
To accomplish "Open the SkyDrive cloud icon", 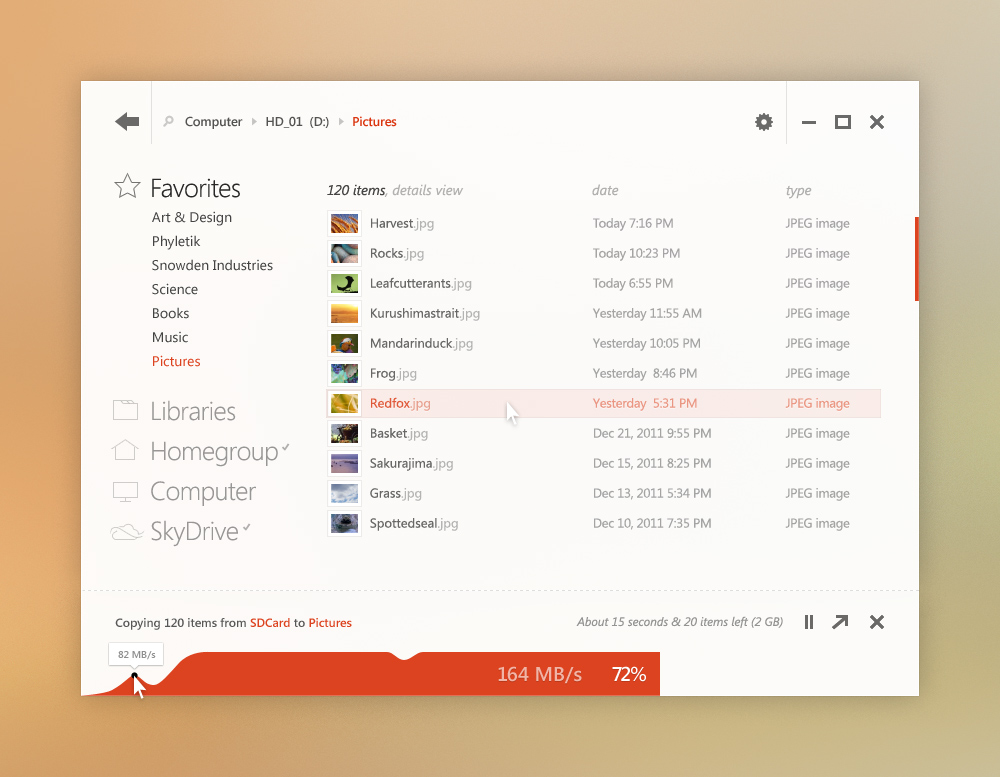I will click(126, 532).
